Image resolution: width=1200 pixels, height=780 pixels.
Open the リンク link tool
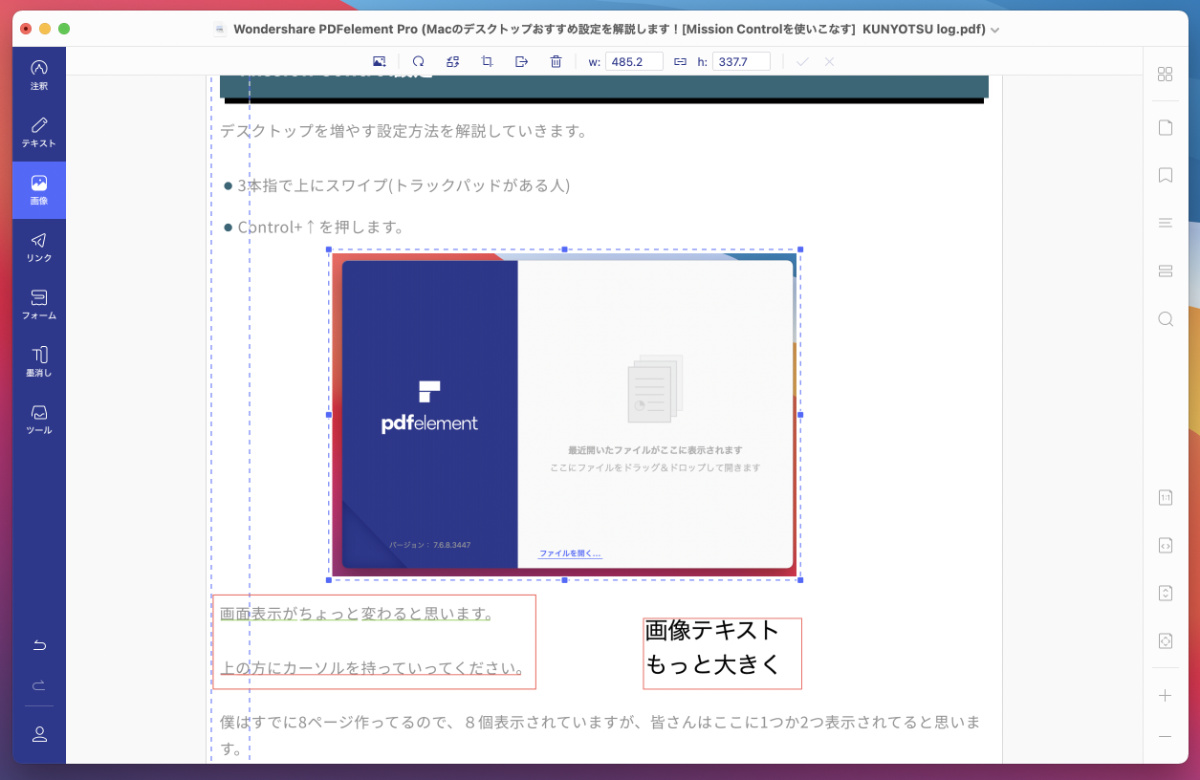tap(39, 247)
